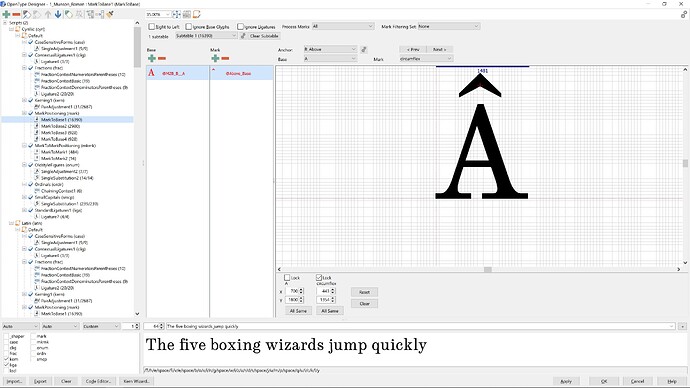Toggle the kern feature checkbox

[6, 359]
